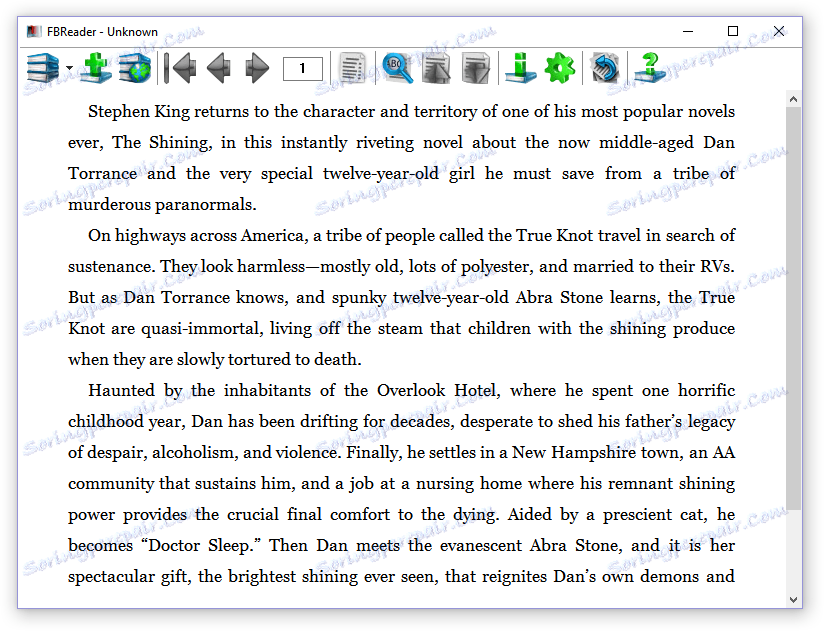This screenshot has height=631, width=824.
Task: Go to the start of the text
Action: coord(180,68)
